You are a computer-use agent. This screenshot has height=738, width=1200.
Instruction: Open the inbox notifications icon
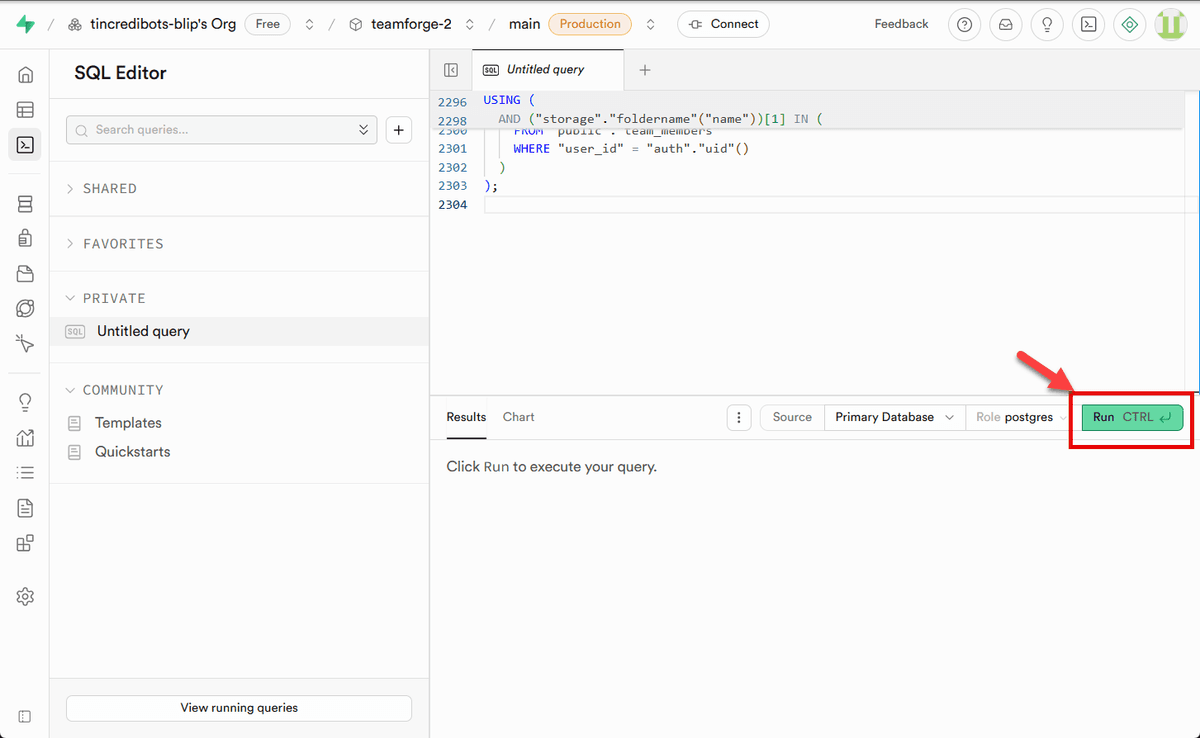[x=1005, y=24]
